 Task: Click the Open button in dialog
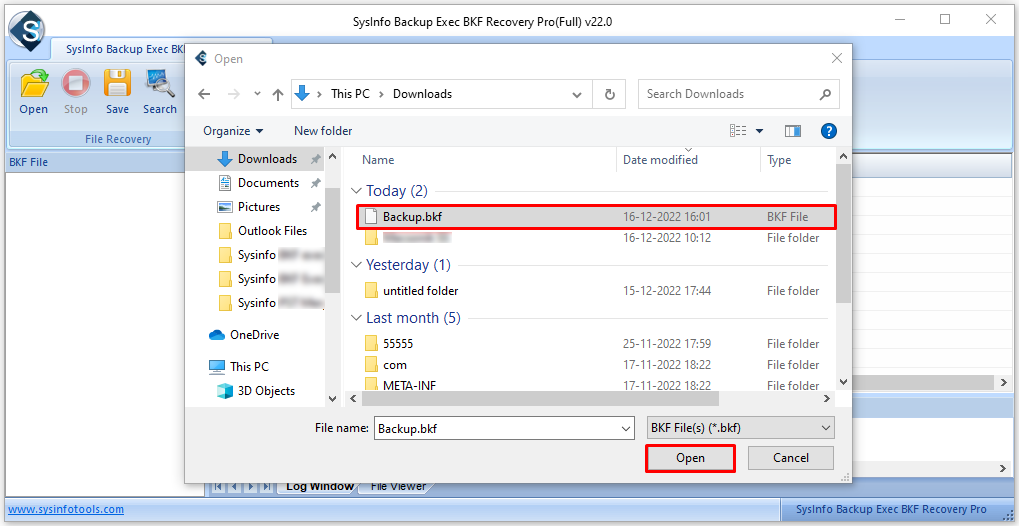pos(690,458)
